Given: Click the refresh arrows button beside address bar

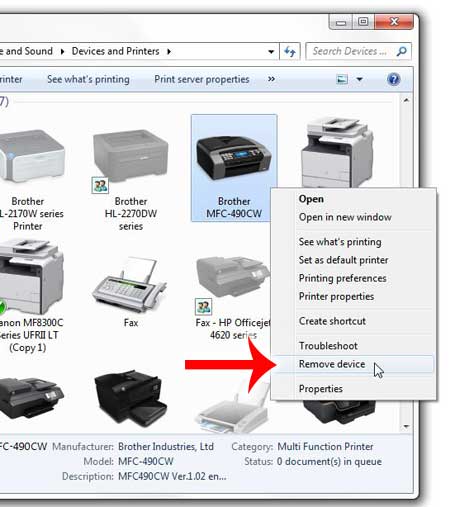Looking at the screenshot, I should [290, 52].
